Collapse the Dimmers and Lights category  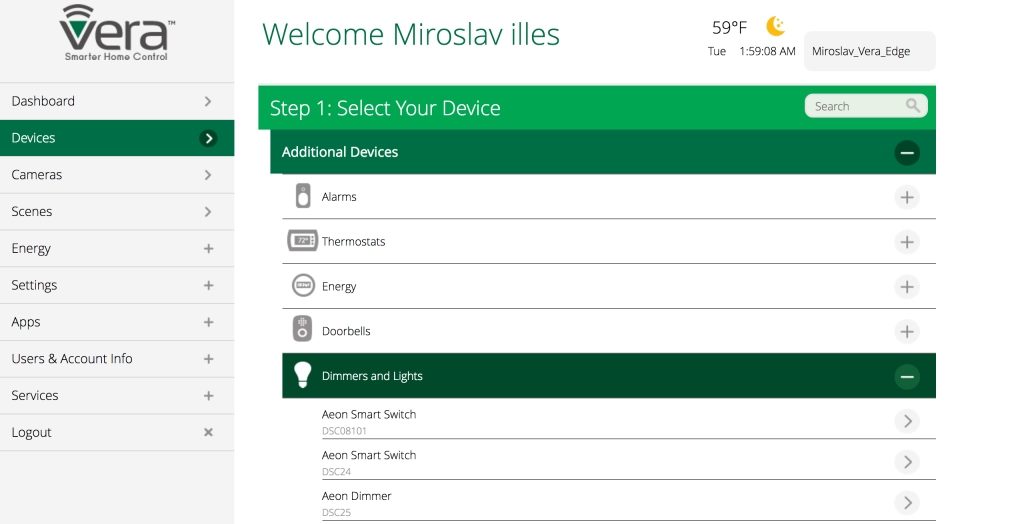click(906, 376)
